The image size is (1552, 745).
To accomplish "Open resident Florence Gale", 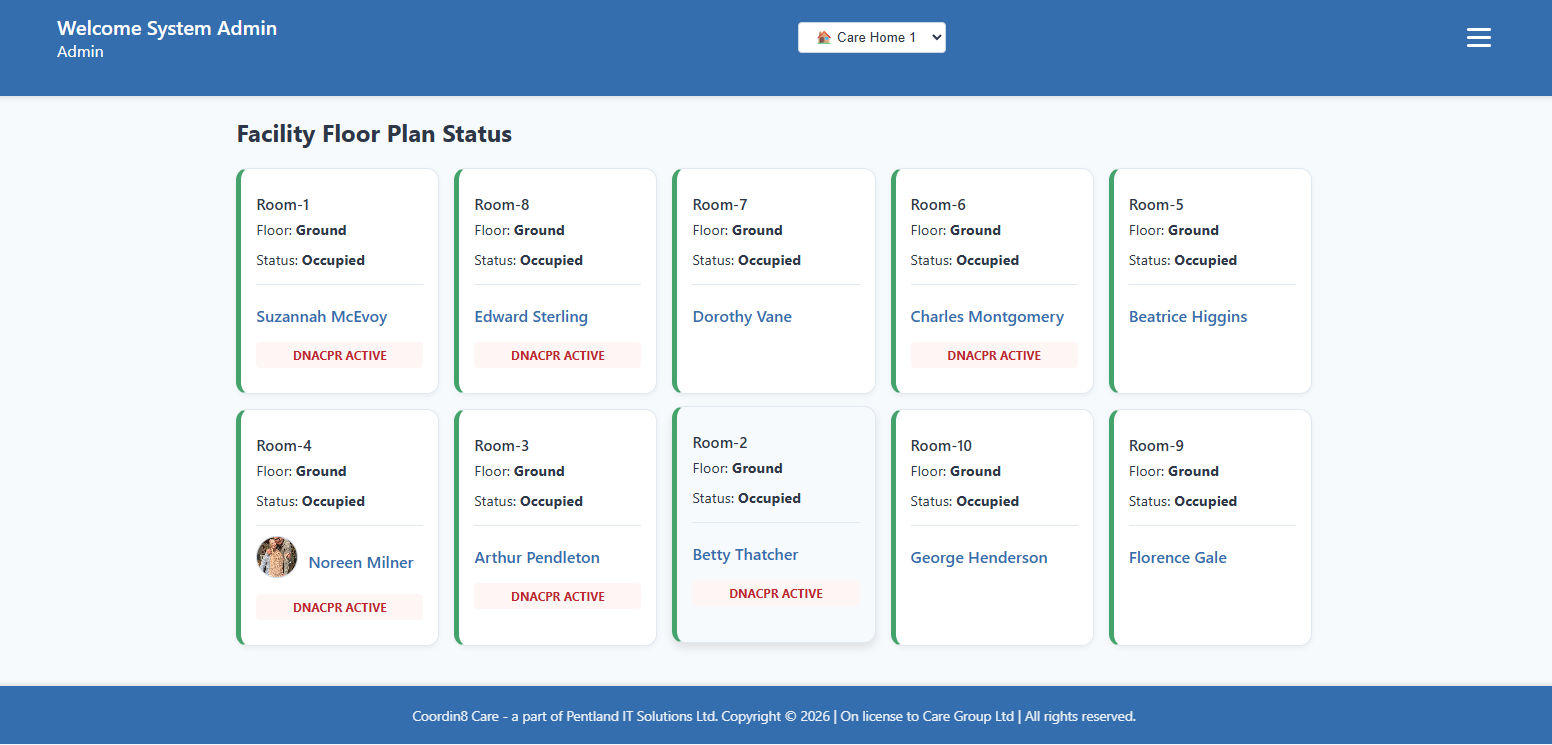I will coord(1178,558).
